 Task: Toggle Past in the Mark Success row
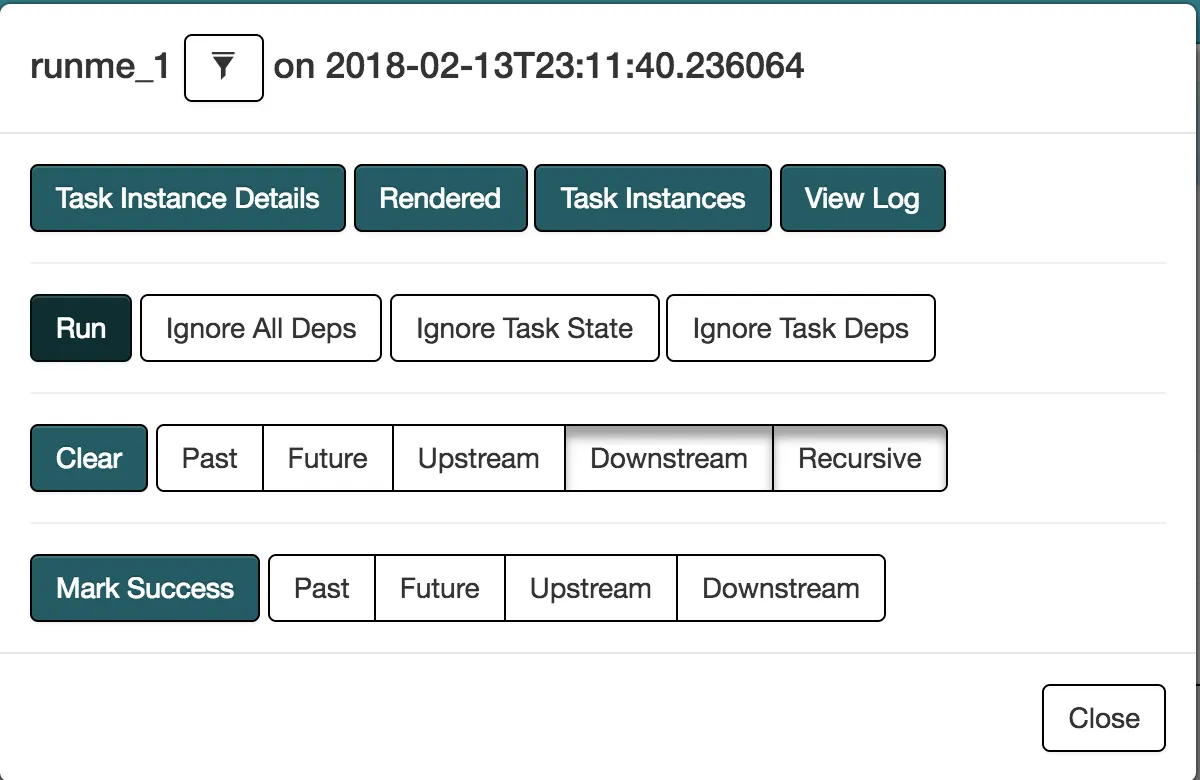322,588
